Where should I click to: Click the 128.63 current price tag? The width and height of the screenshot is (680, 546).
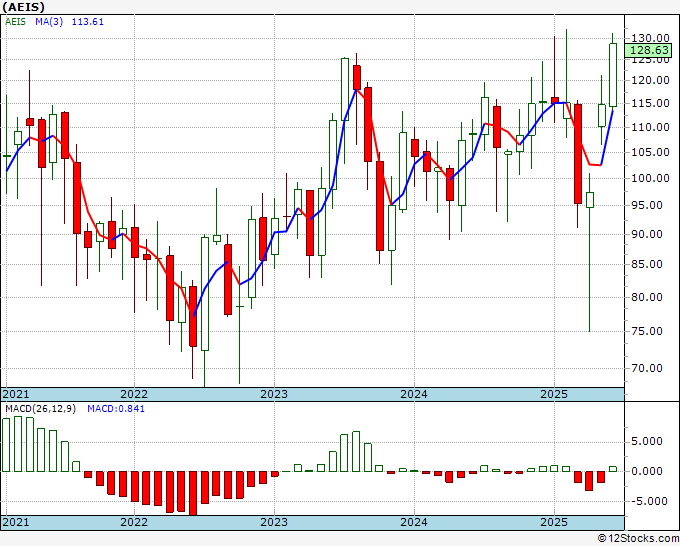pyautogui.click(x=649, y=50)
